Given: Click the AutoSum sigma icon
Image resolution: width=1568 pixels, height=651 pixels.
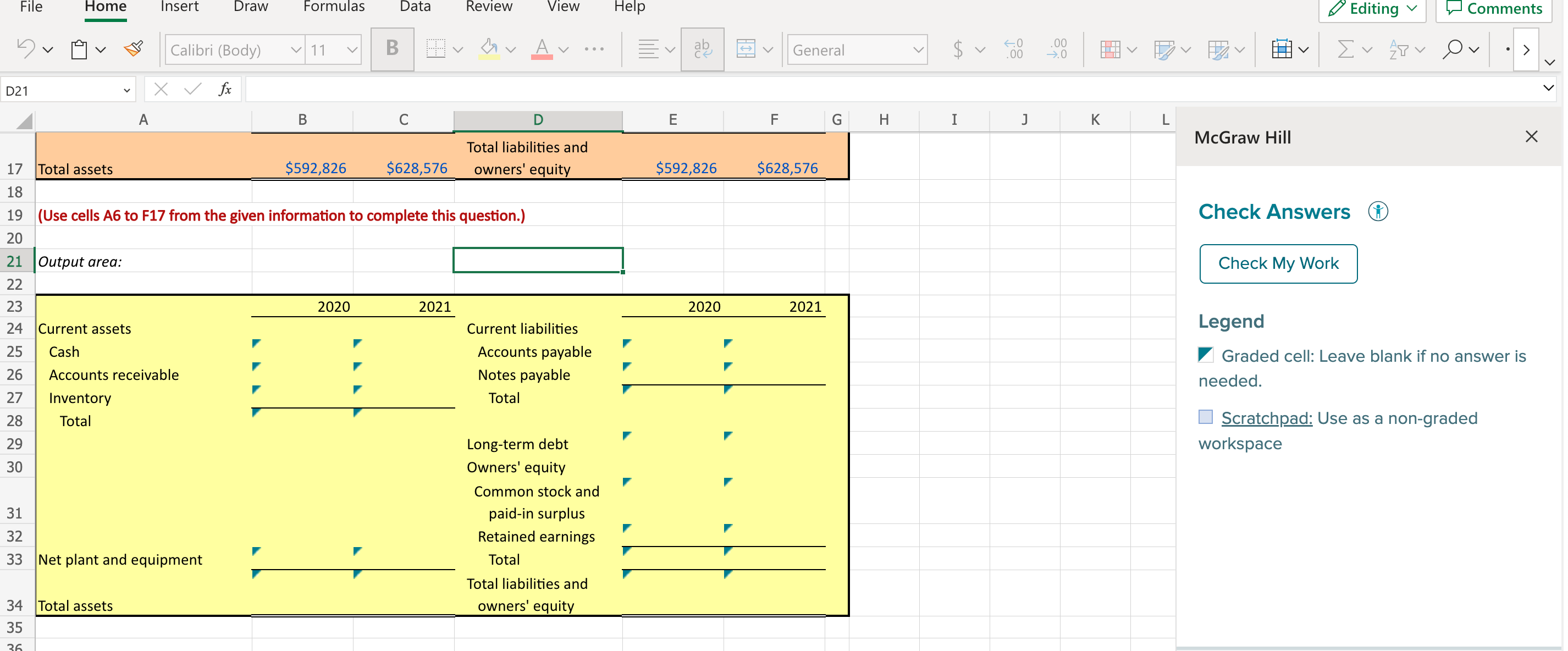Looking at the screenshot, I should click(1345, 49).
